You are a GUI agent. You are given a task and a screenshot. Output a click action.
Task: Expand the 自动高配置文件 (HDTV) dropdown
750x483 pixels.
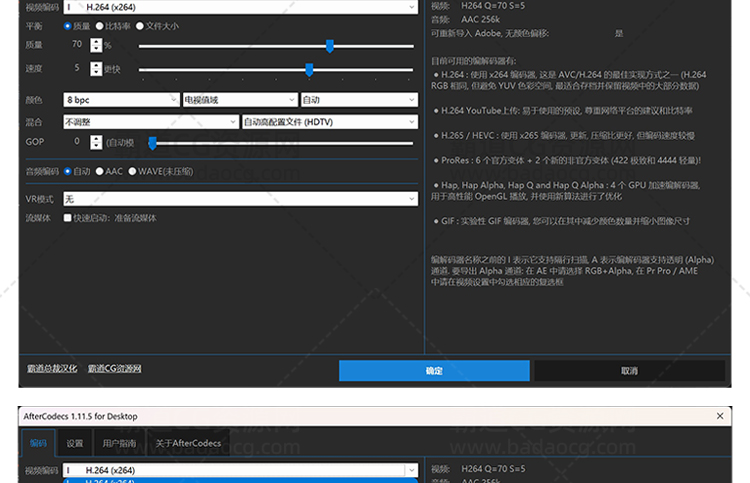coord(329,122)
